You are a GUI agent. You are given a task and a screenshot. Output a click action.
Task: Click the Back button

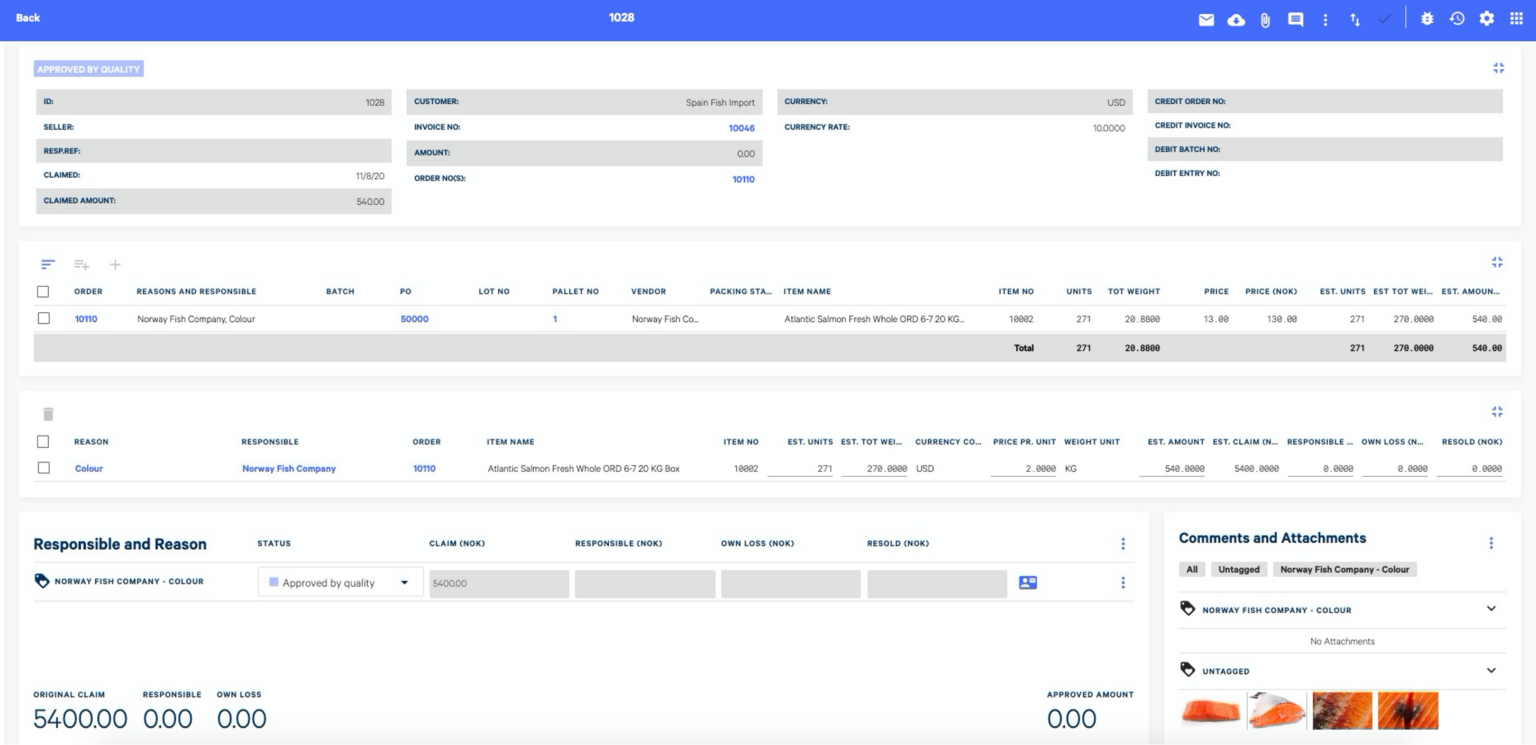pos(28,18)
